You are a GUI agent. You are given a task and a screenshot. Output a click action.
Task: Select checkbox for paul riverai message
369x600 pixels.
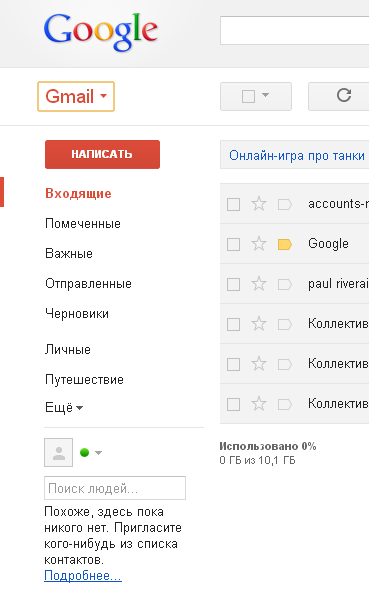(233, 284)
